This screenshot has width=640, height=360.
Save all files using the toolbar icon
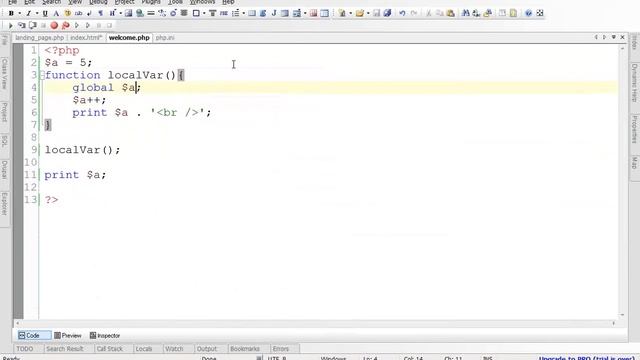[x=387, y=13]
